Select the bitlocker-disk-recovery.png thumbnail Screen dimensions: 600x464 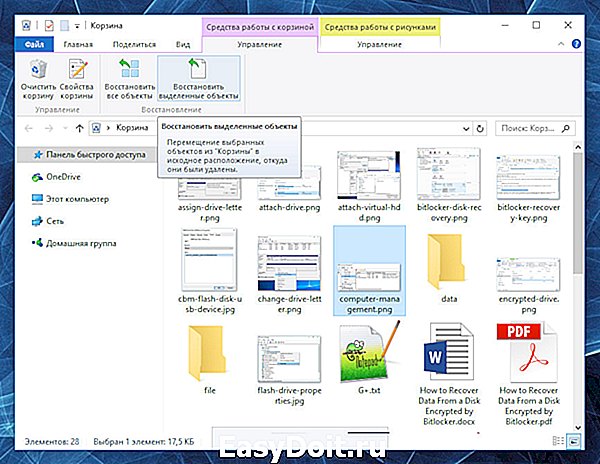[449, 174]
